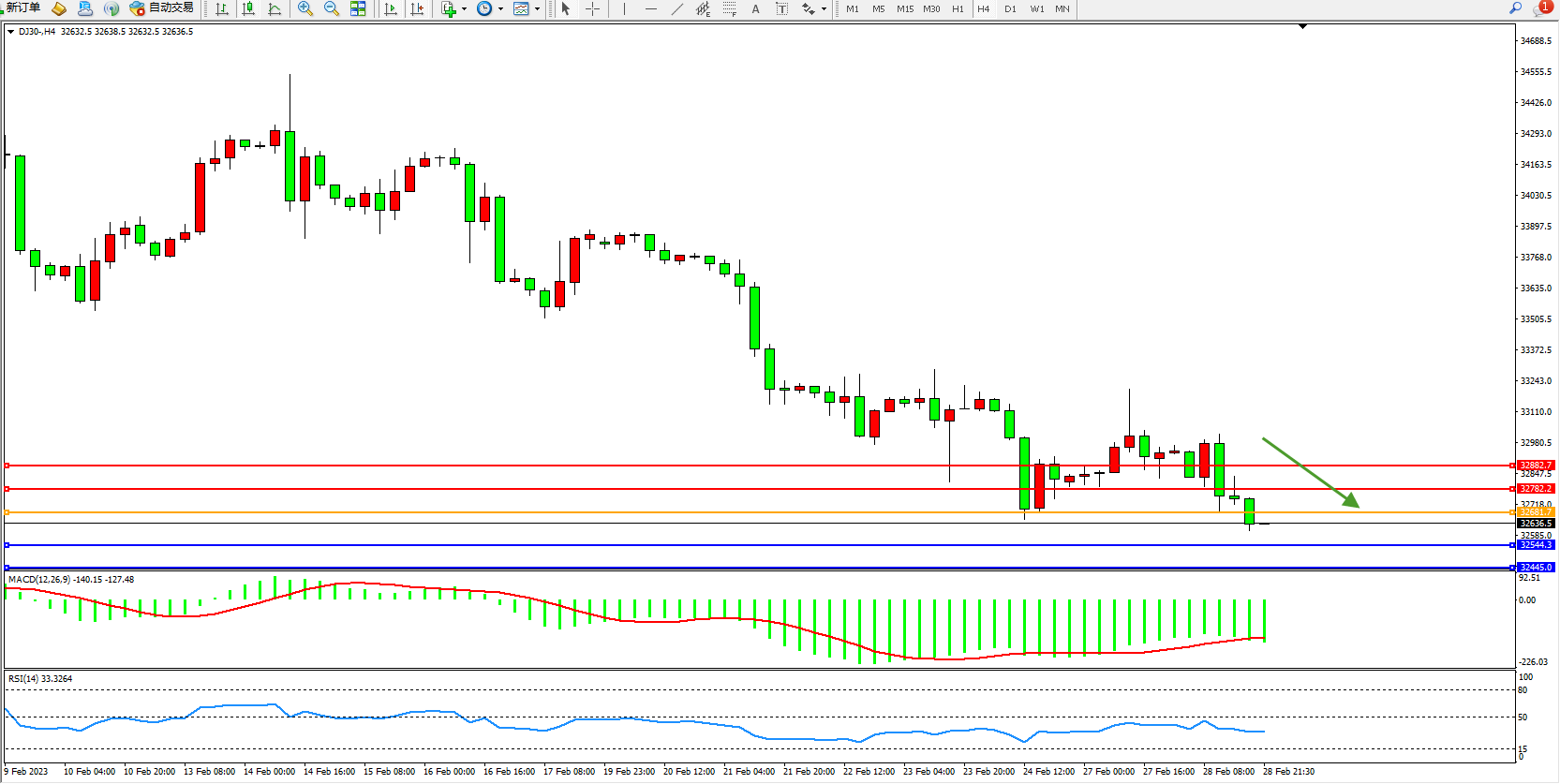Switch to the D1 timeframe
1560x784 pixels.
click(x=1010, y=8)
